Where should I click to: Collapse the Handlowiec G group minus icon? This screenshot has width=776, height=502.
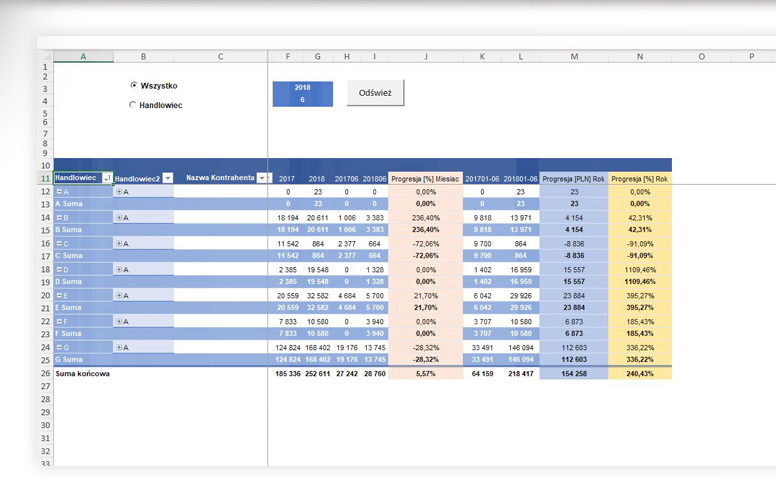[x=59, y=347]
